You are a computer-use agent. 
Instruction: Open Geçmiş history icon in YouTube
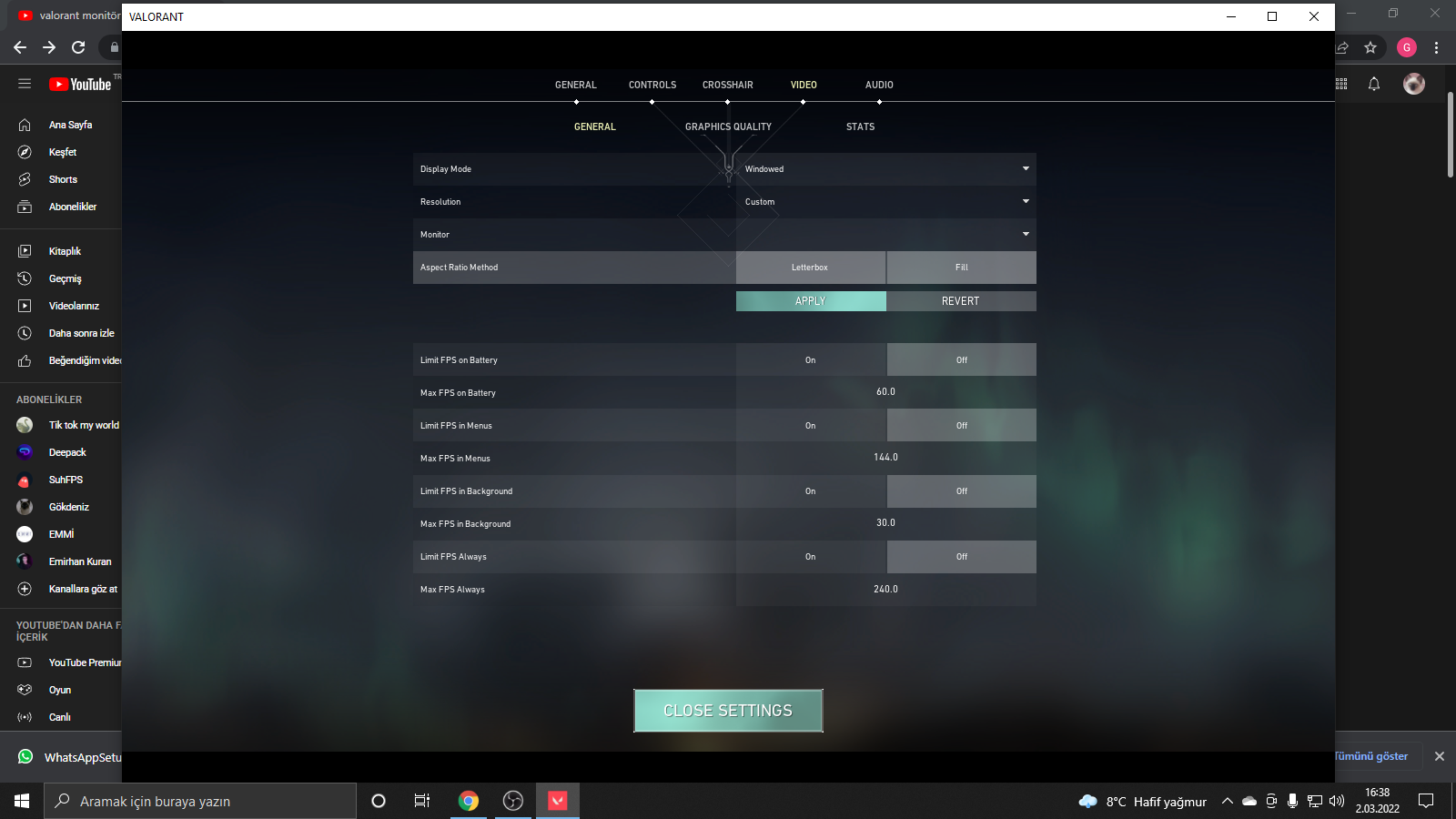[x=25, y=278]
